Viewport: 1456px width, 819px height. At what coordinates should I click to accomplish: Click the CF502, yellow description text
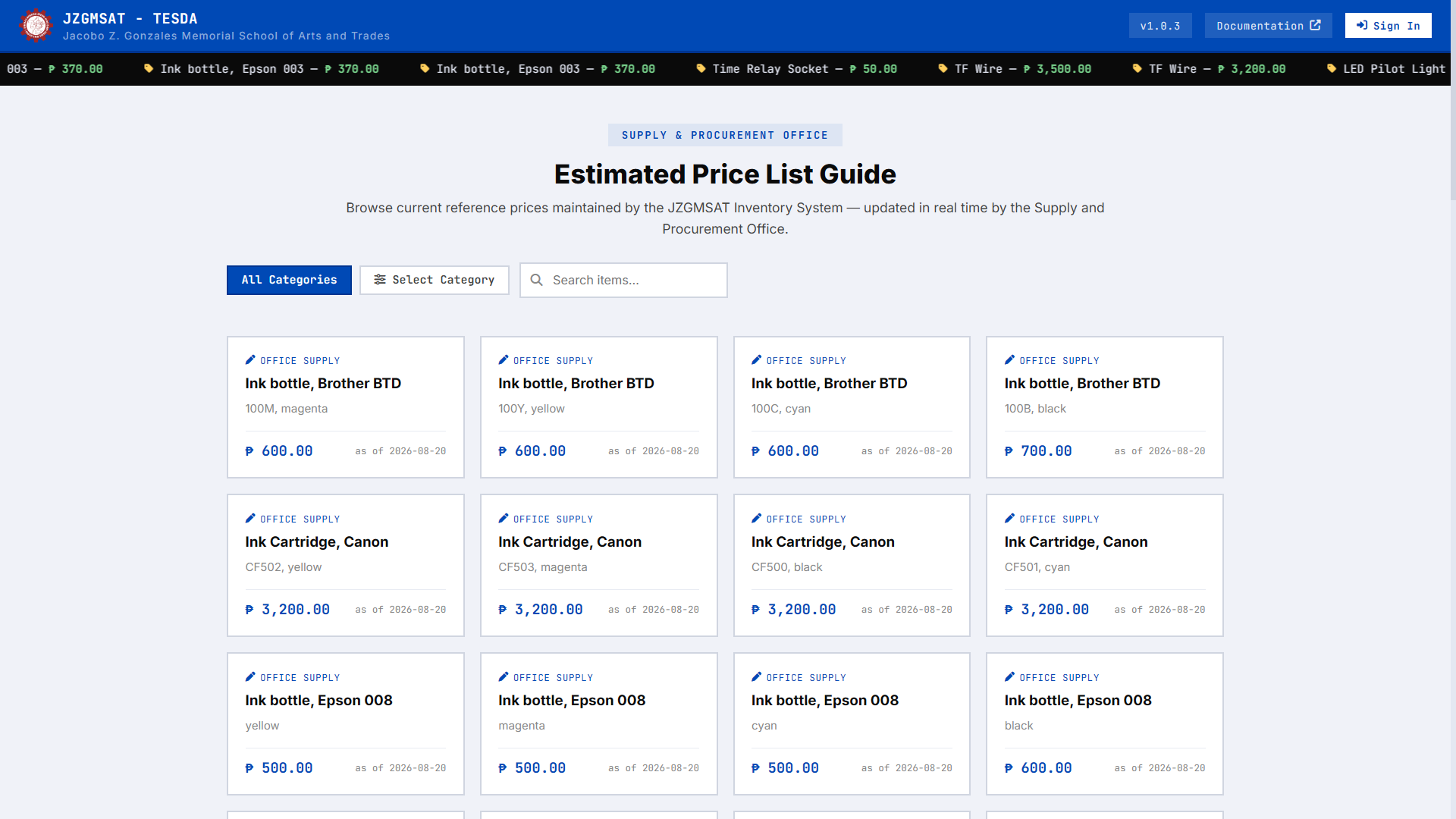click(x=284, y=567)
